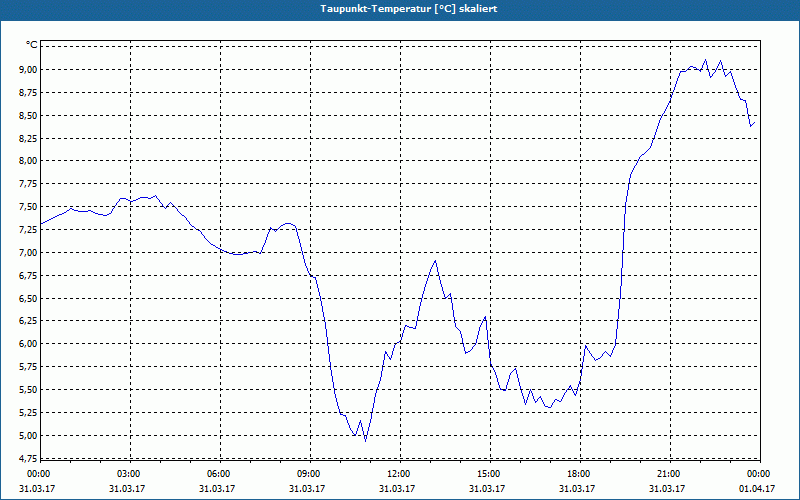Click the '31.03.17' date beneath '12:00'
This screenshot has height=500, width=800.
point(397,489)
